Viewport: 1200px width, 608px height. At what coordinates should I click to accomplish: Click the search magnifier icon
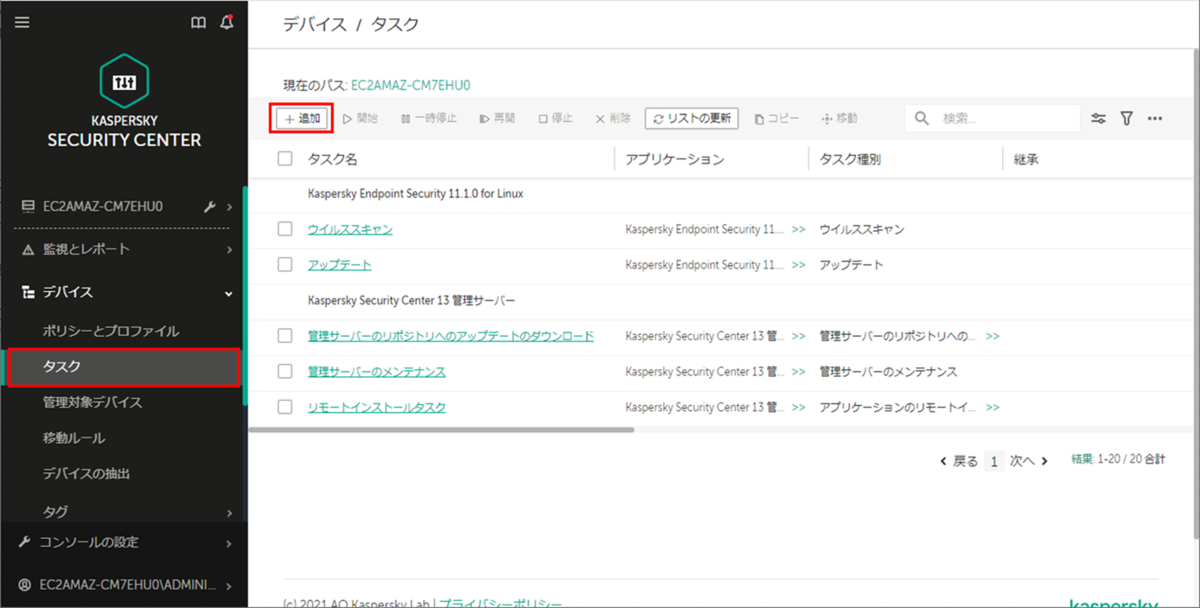tap(922, 118)
